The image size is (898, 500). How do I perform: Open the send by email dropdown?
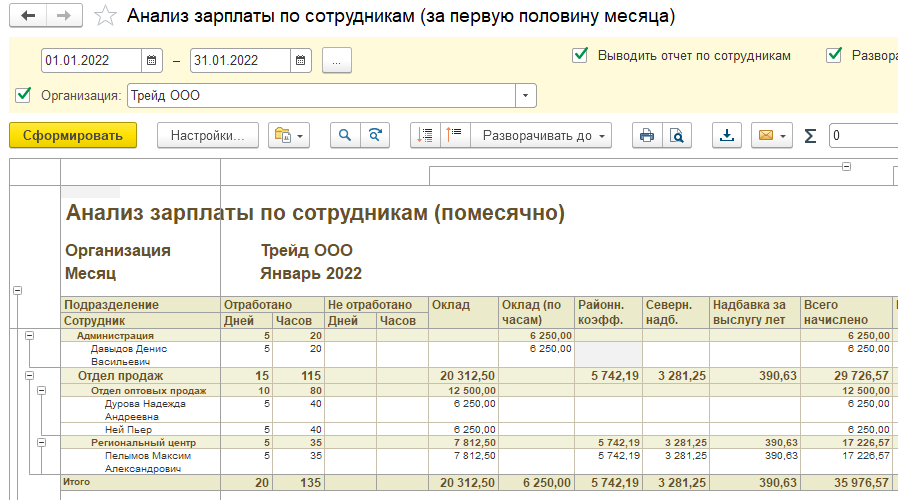click(x=772, y=136)
